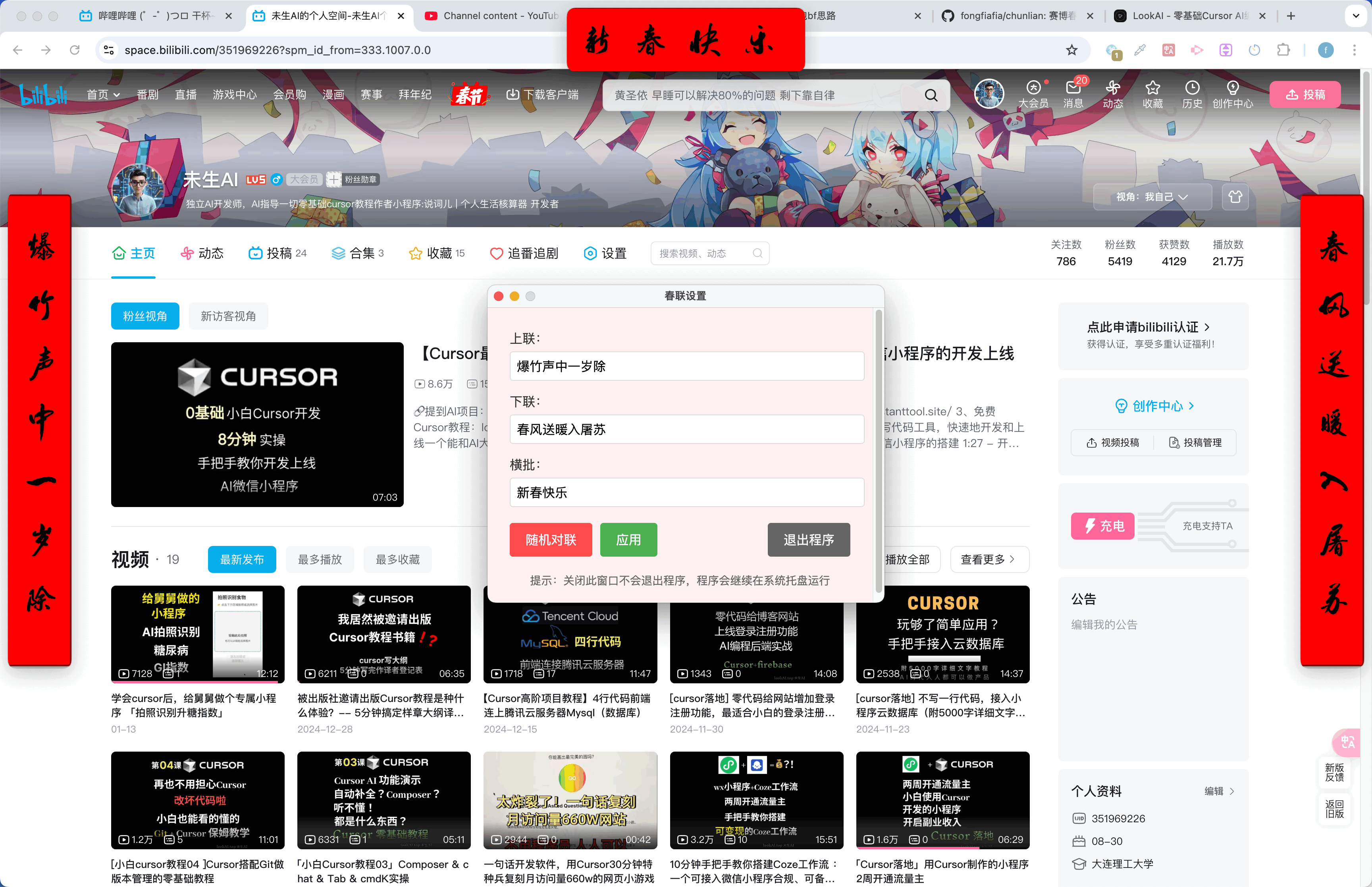Image resolution: width=1372 pixels, height=887 pixels.
Task: Open the browser tab list chevron
Action: coord(1356,15)
